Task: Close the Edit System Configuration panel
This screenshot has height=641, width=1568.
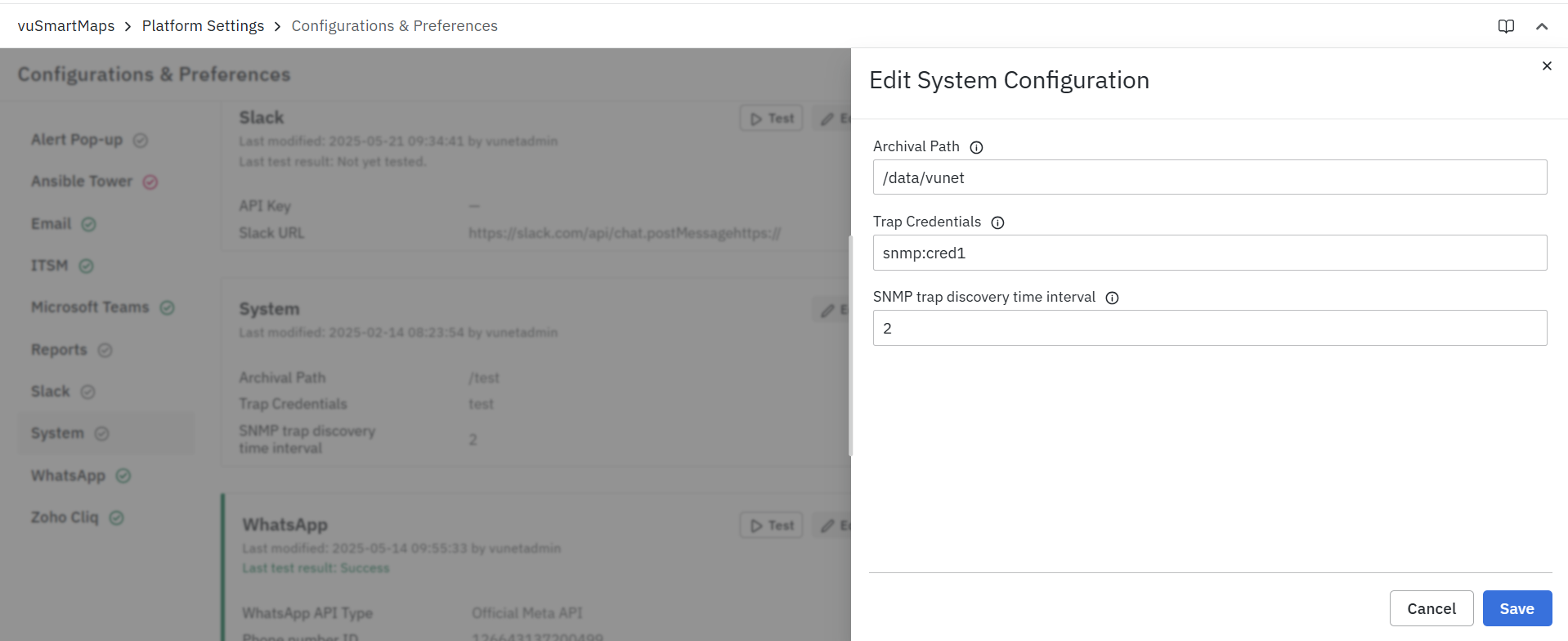Action: click(x=1546, y=66)
